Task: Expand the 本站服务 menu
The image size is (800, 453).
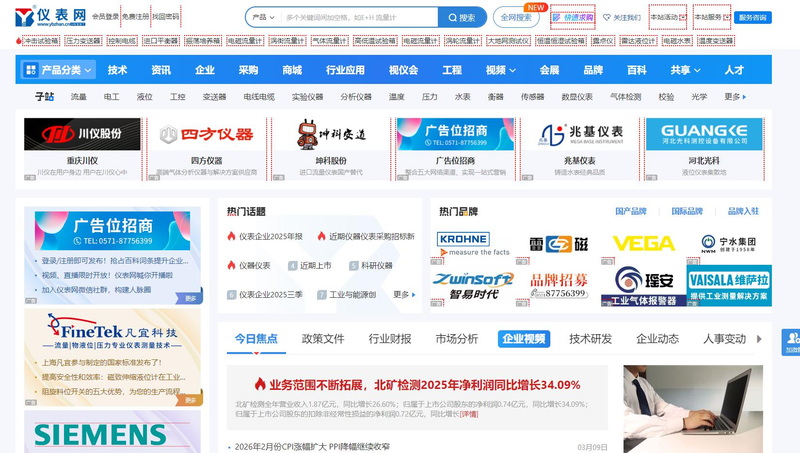Action: tap(712, 17)
